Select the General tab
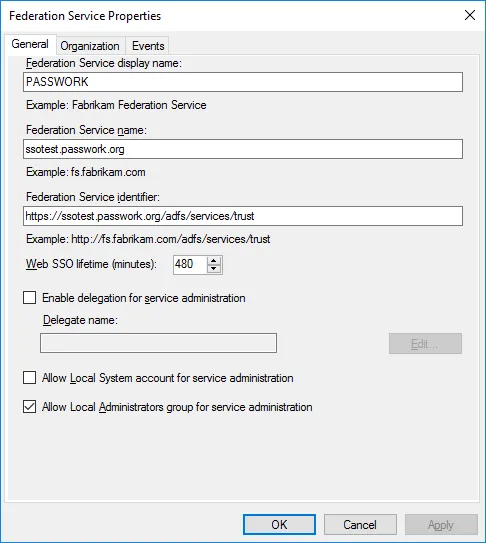This screenshot has height=543, width=486. [30, 44]
